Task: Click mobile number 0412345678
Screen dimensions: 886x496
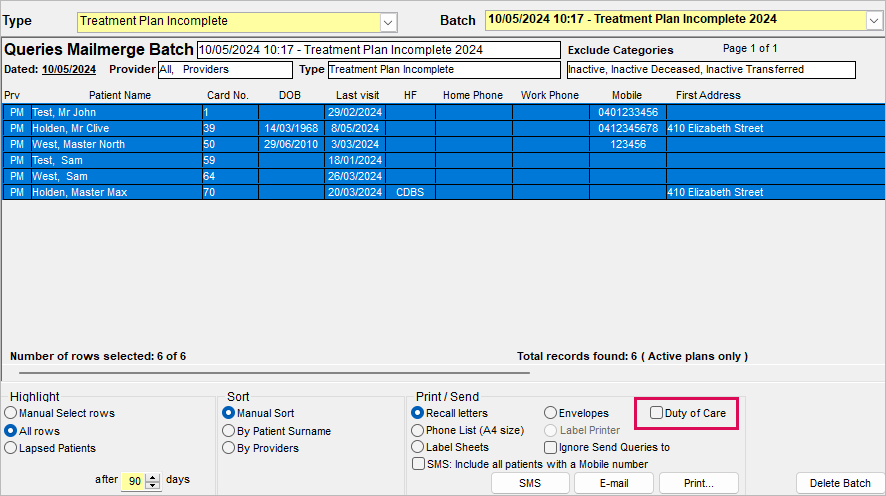Action: (628, 128)
